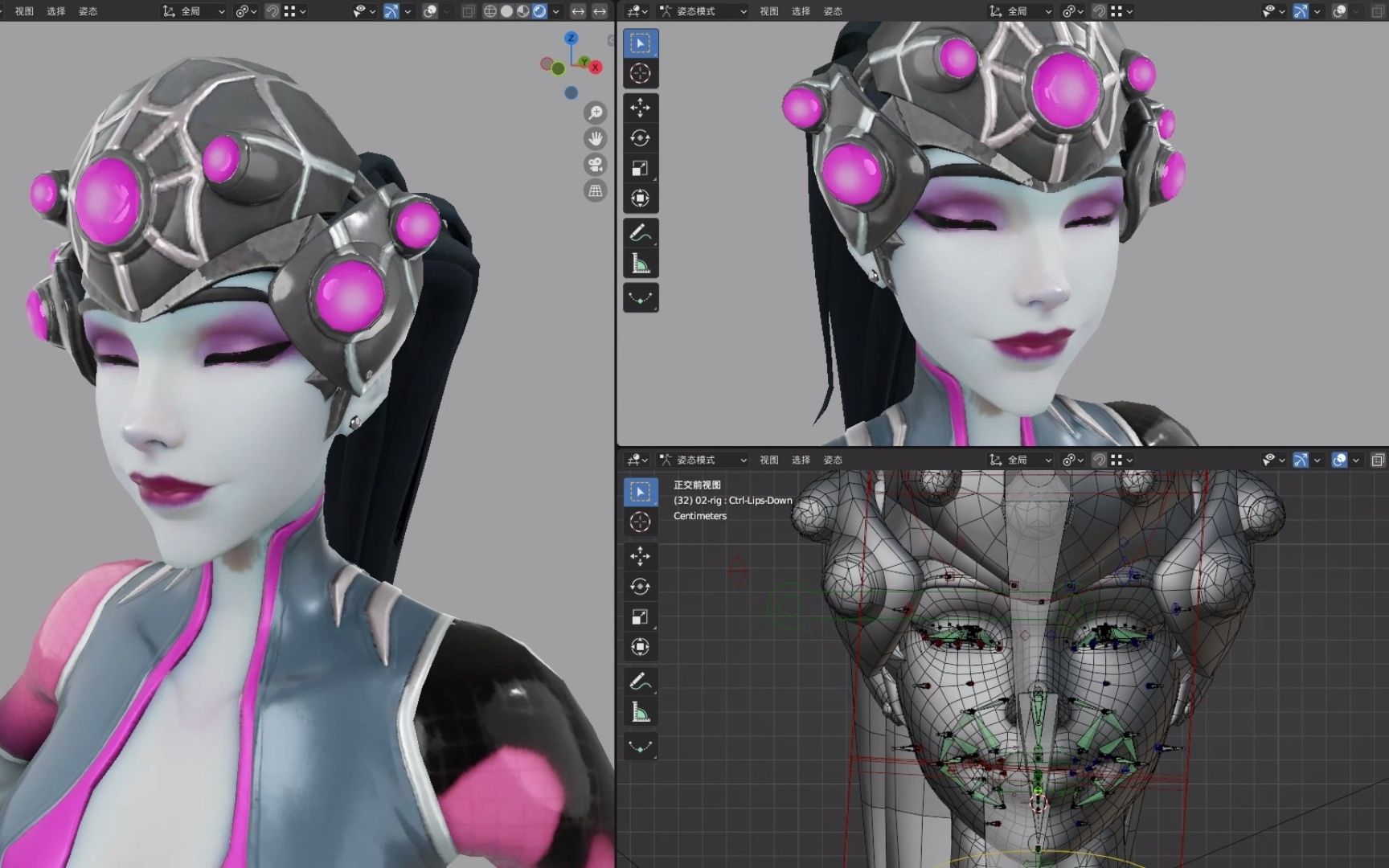Toggle perspective/orthographic grid icon in left viewport
Viewport: 1389px width, 868px height.
pyautogui.click(x=596, y=191)
